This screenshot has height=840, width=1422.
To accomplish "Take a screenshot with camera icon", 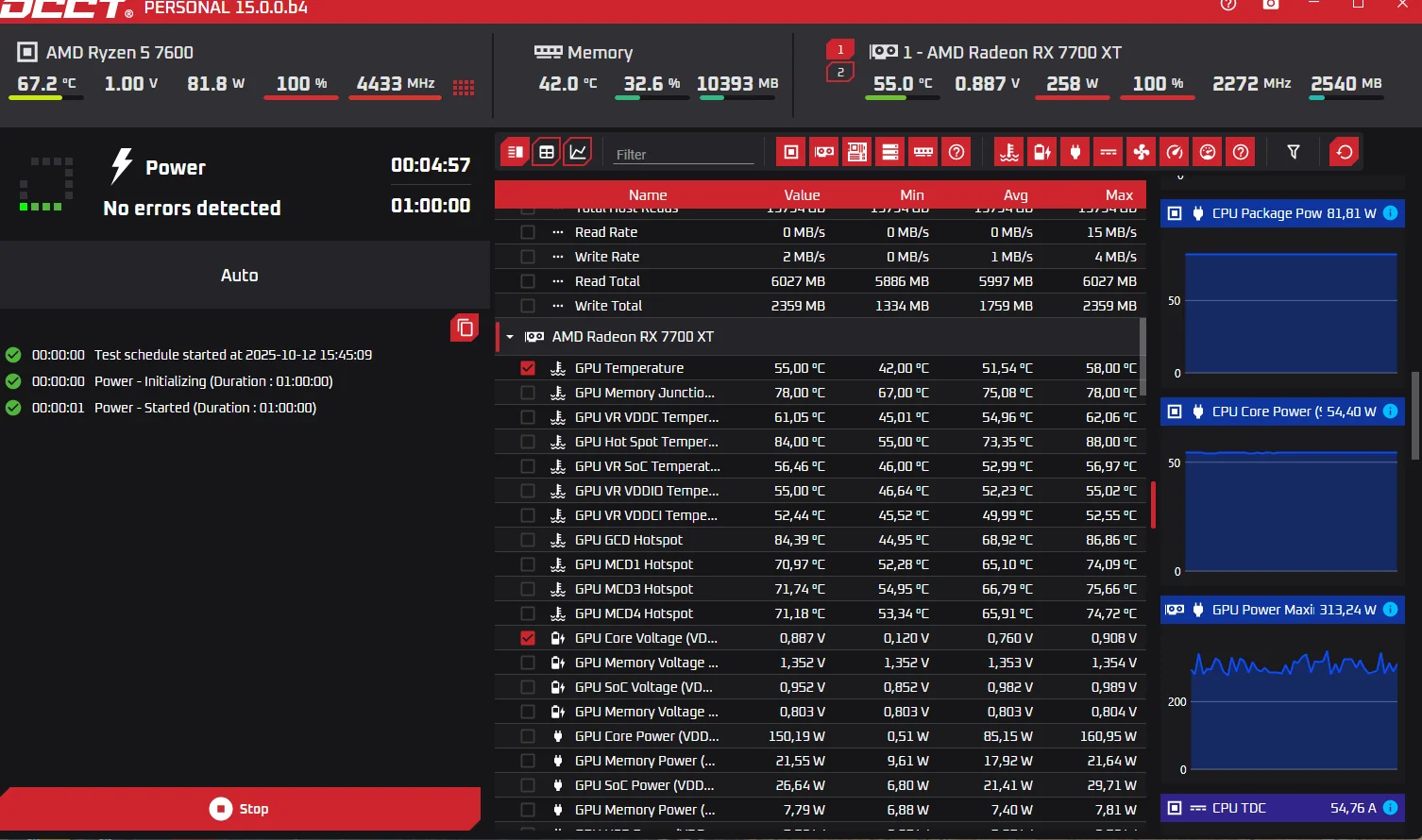I will coord(1271,5).
